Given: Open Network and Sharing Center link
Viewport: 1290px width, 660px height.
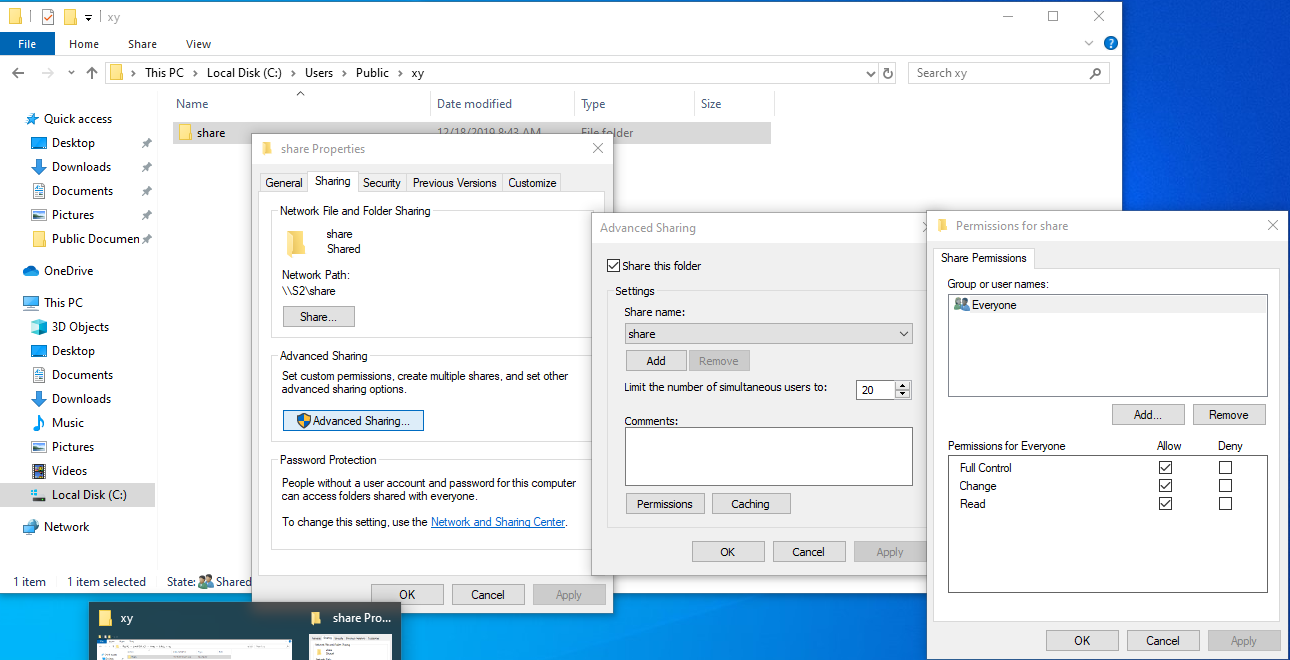Looking at the screenshot, I should pyautogui.click(x=498, y=522).
